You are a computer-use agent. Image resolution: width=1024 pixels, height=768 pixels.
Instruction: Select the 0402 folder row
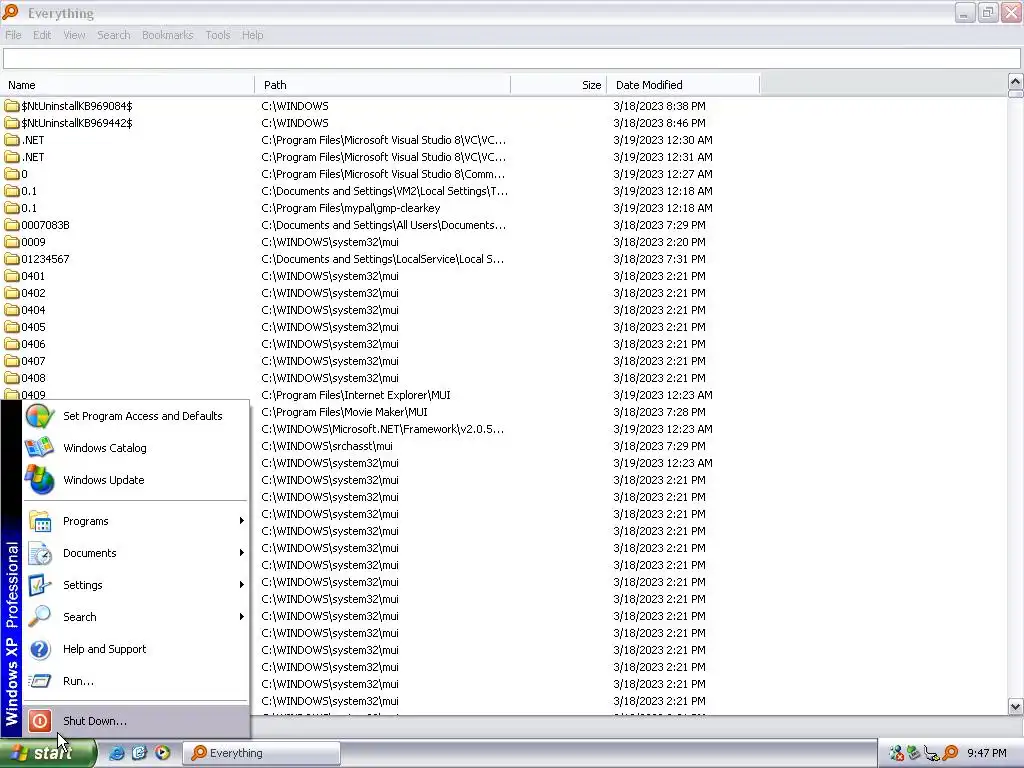tap(382, 293)
